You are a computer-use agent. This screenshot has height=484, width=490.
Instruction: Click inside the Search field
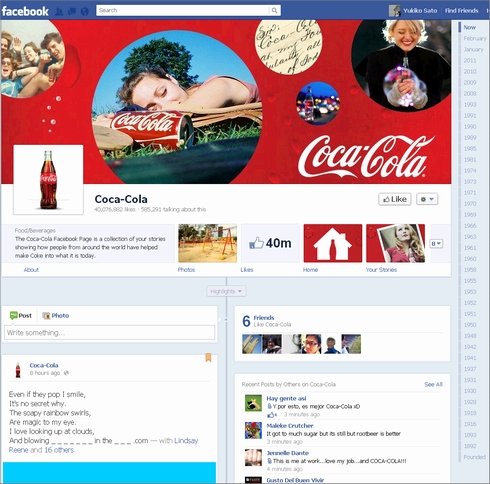click(183, 11)
